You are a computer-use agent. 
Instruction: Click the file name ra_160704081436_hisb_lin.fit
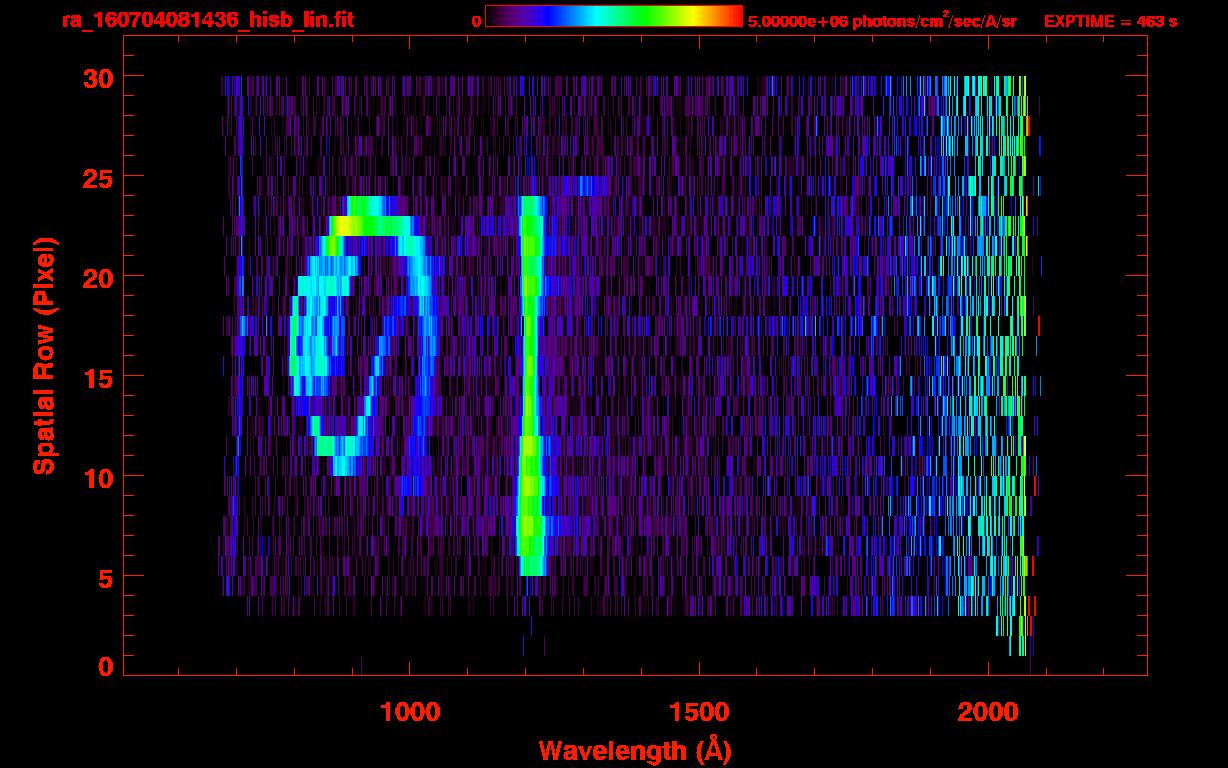pos(207,20)
